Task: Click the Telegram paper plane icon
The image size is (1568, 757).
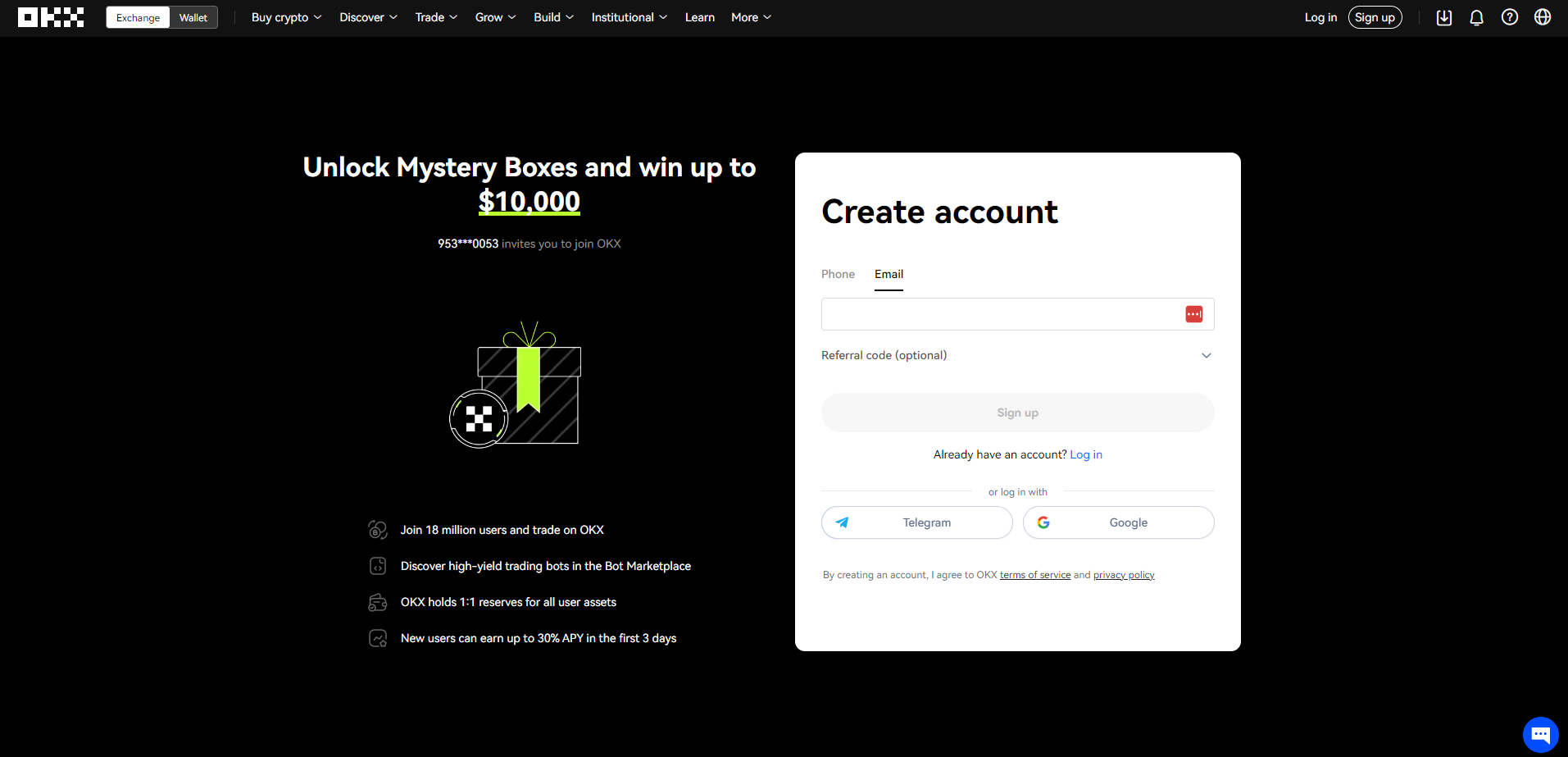Action: 842,522
